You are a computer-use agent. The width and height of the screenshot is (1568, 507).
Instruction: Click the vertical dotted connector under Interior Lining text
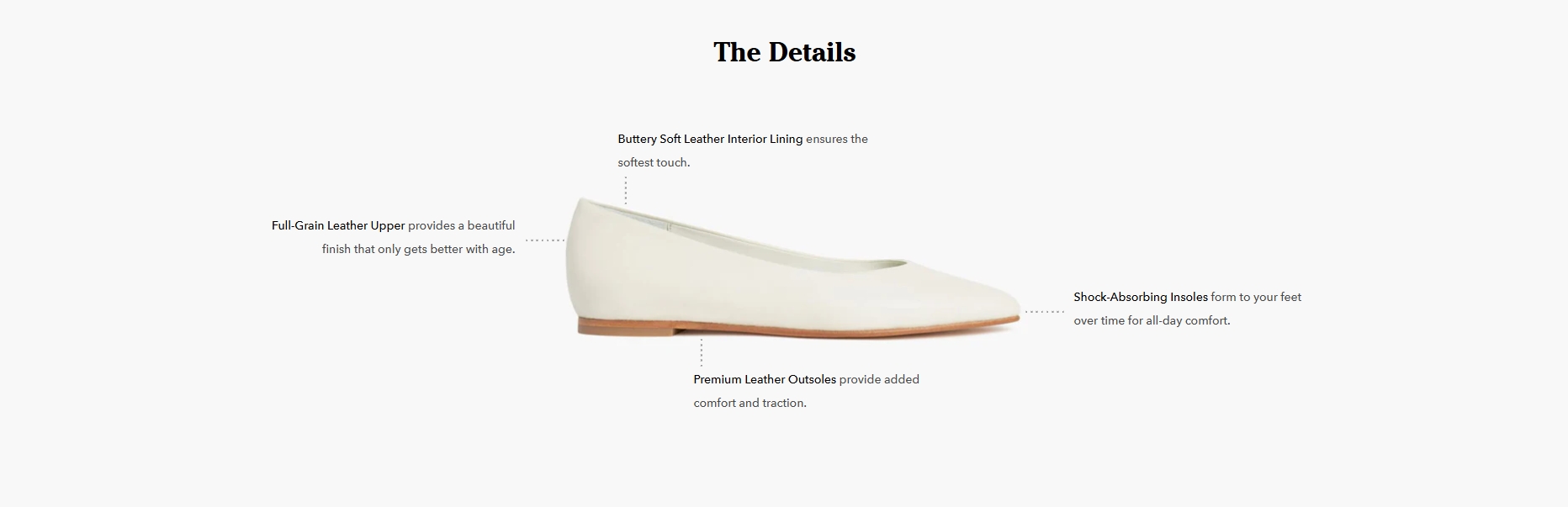click(x=625, y=190)
